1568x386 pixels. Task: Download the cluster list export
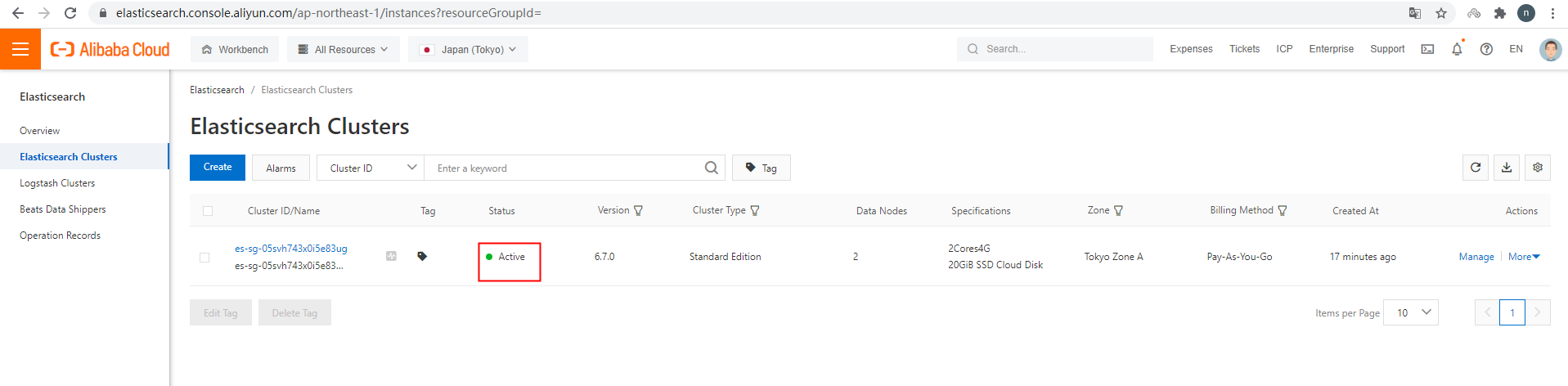(1507, 168)
